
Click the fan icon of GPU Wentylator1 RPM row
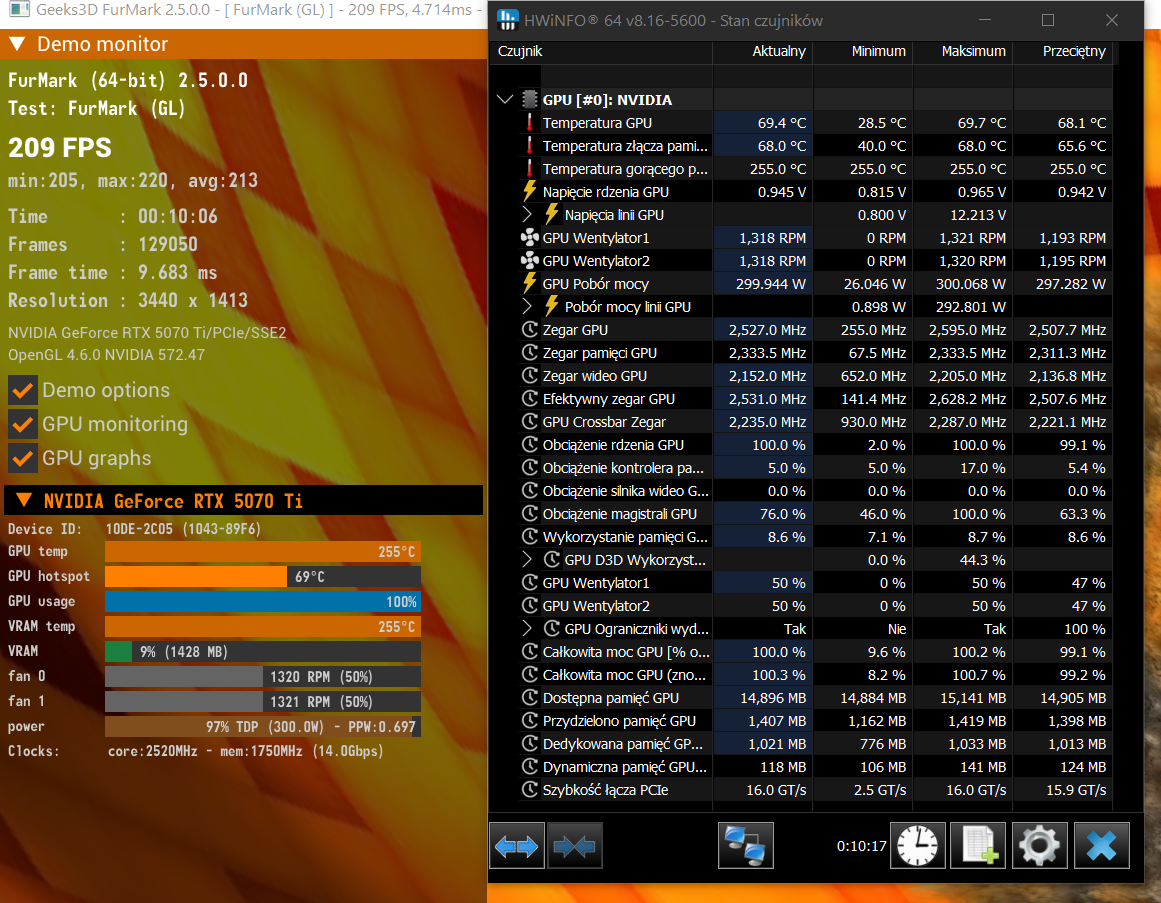pos(529,238)
